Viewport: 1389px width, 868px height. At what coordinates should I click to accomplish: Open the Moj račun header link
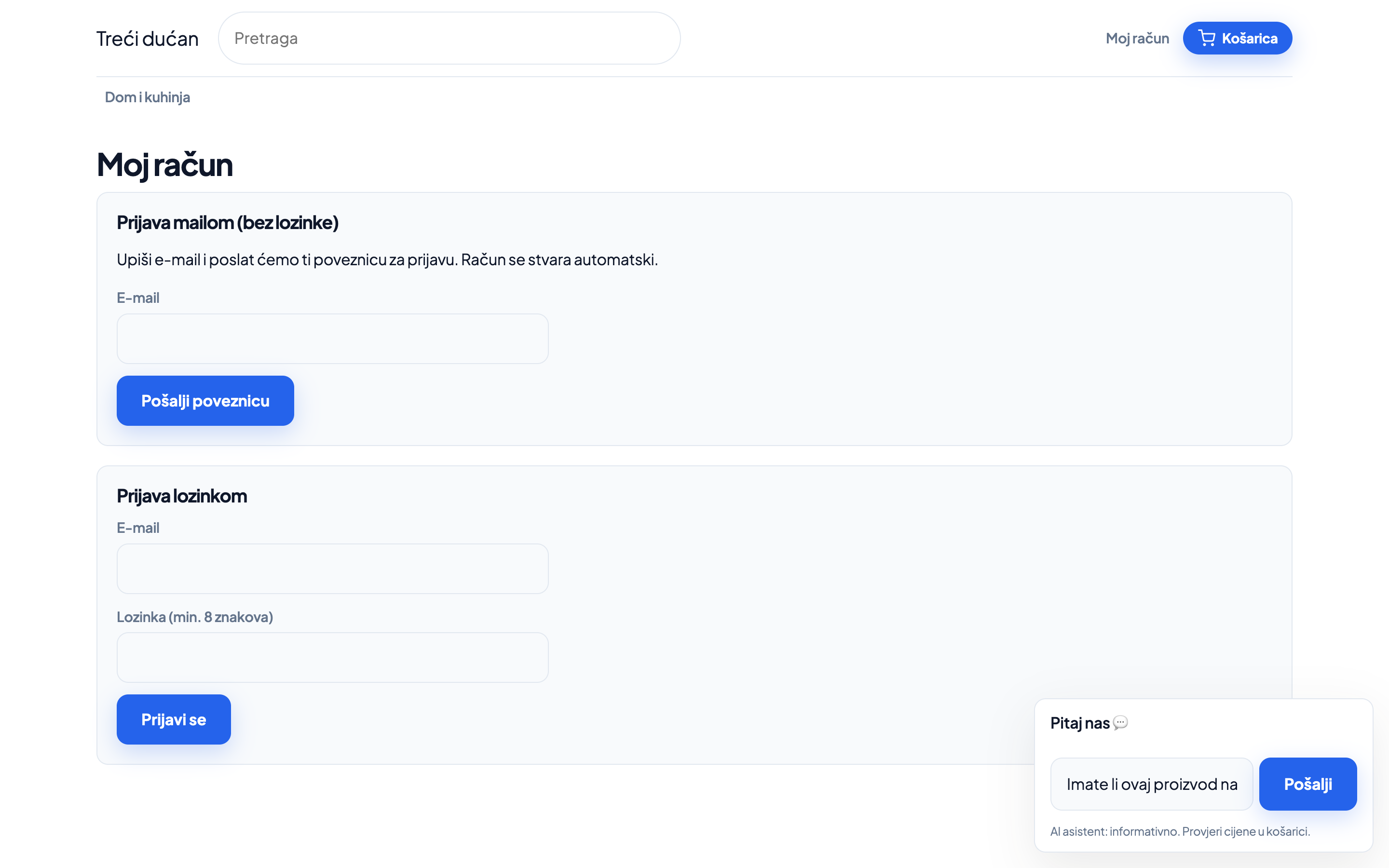click(1137, 39)
